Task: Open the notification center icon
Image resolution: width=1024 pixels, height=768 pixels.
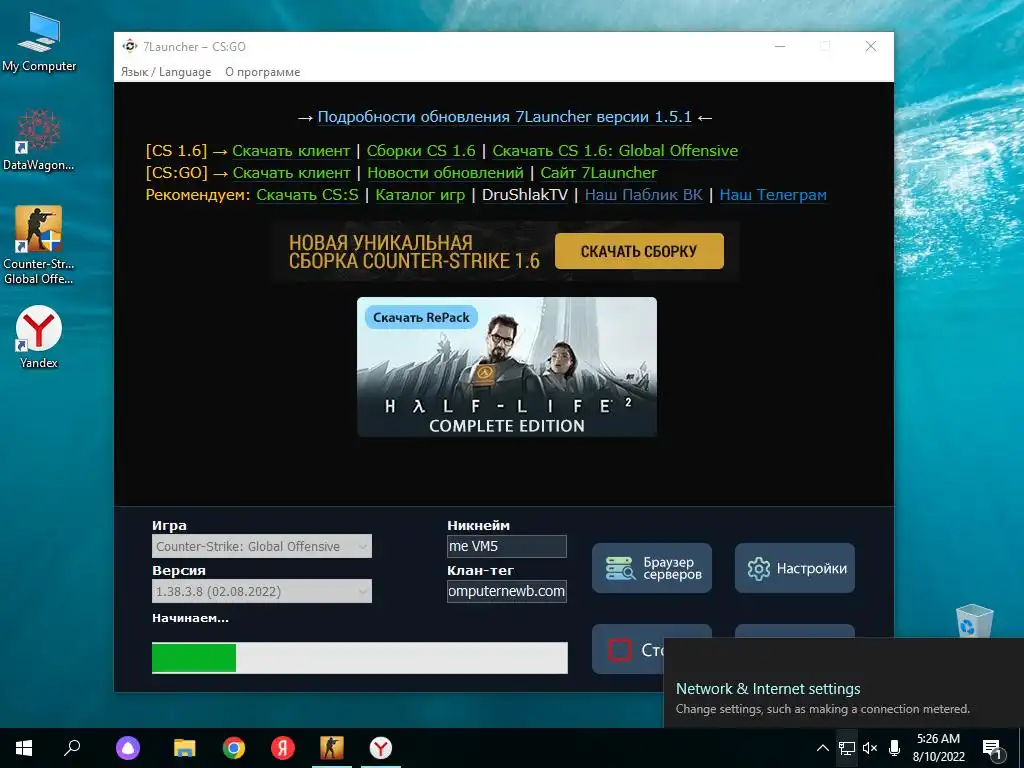Action: 991,748
